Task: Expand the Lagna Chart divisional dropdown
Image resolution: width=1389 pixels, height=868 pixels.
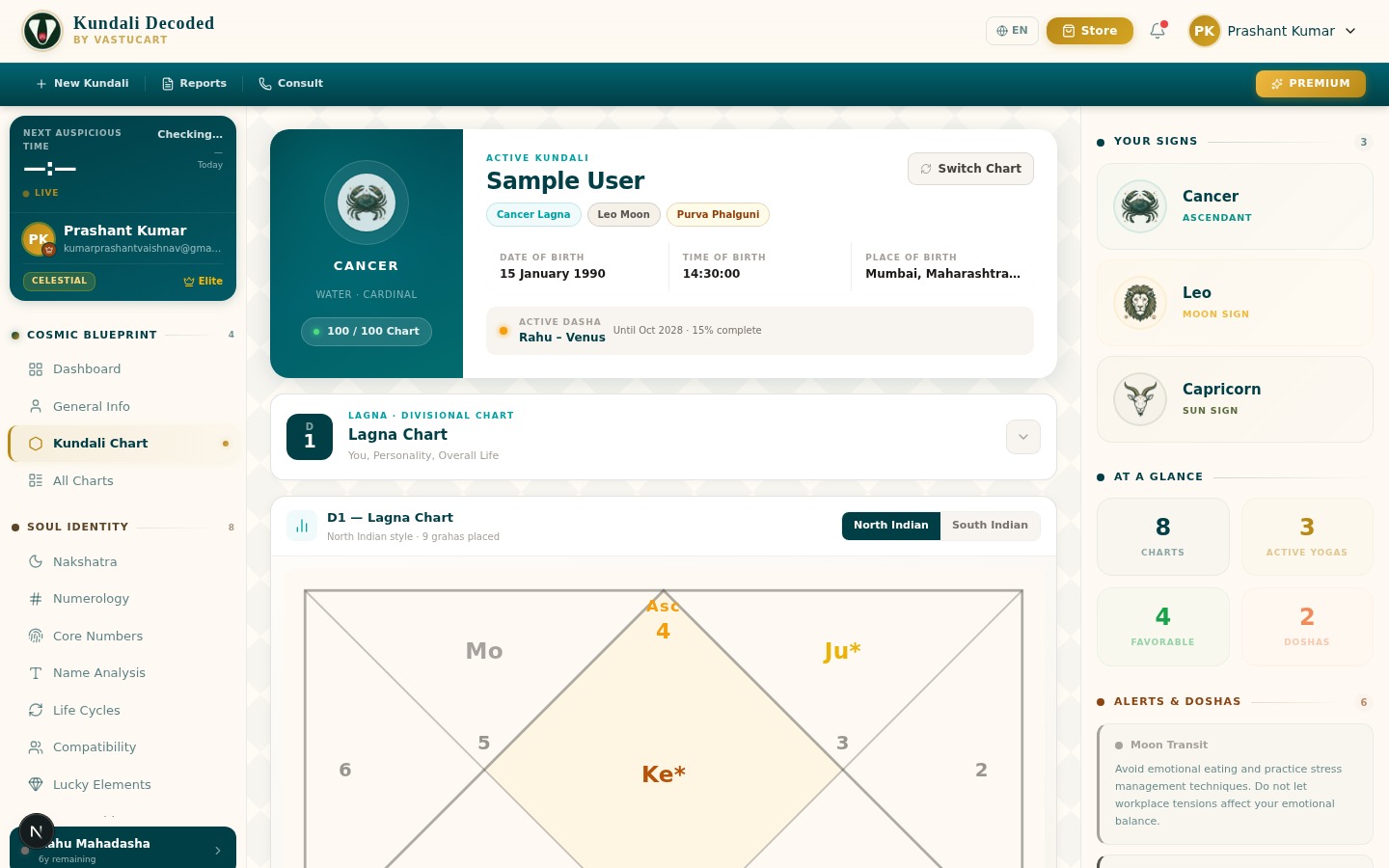Action: [1022, 437]
